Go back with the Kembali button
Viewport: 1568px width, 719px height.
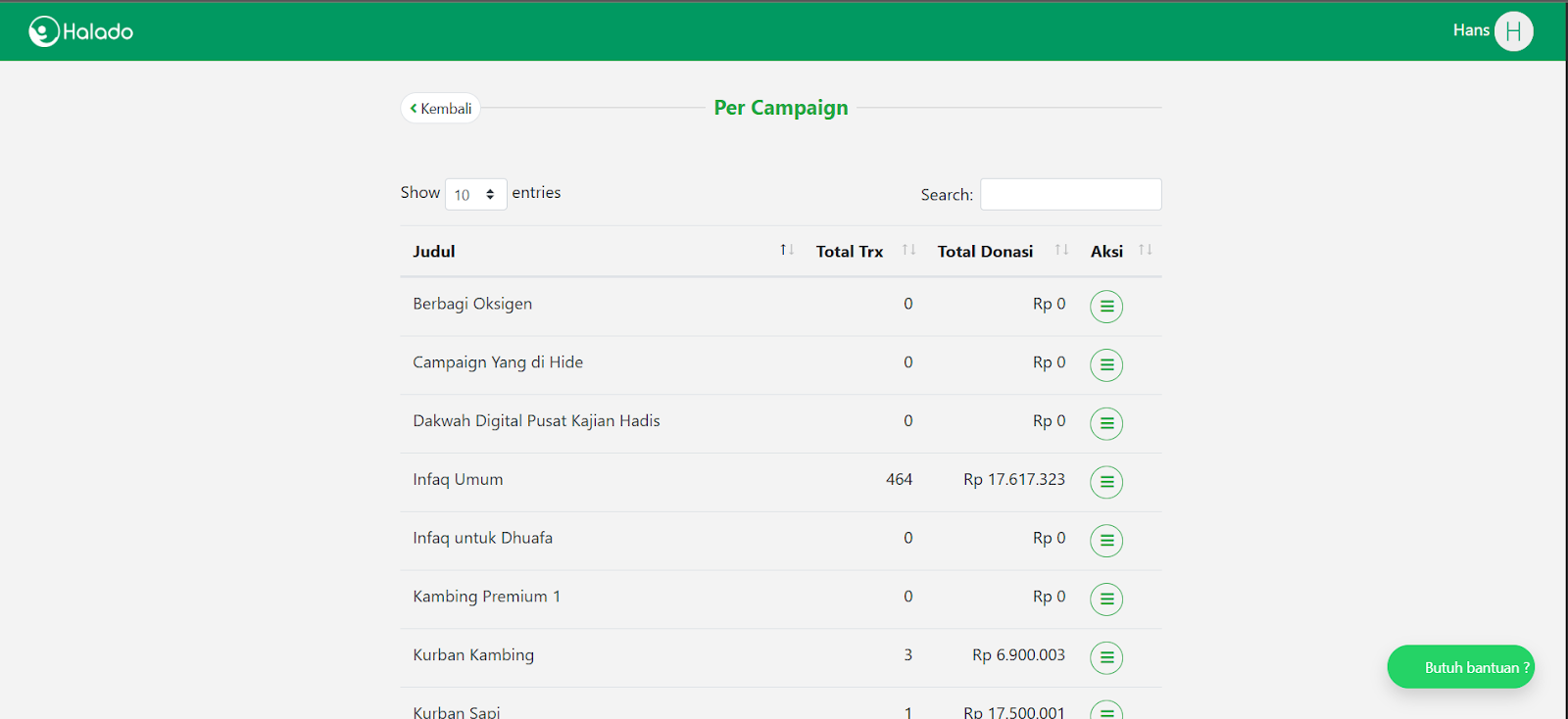(441, 108)
